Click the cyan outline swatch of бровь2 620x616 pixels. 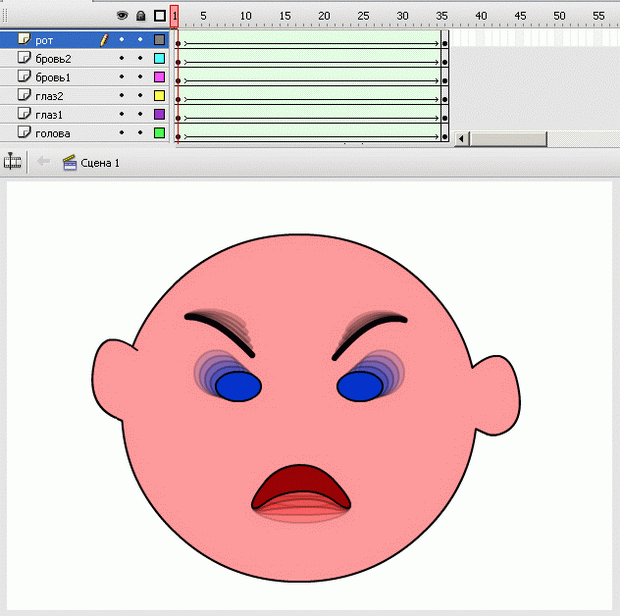(159, 59)
